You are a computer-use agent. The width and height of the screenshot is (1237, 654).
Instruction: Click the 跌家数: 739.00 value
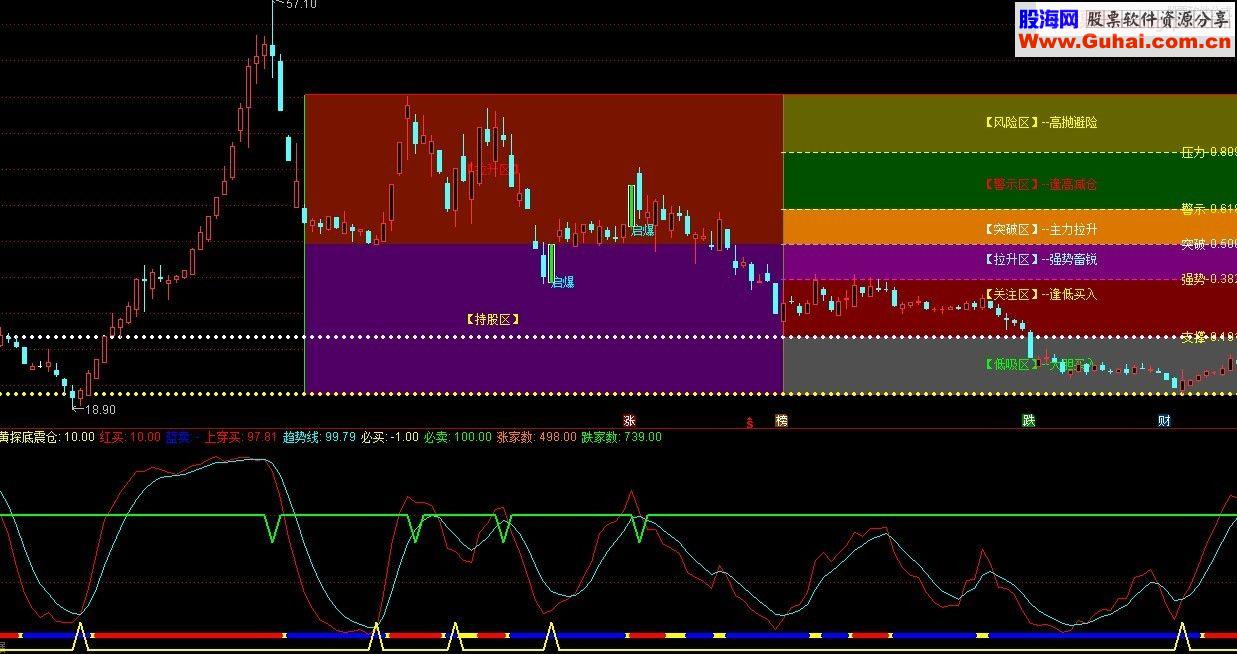pos(621,437)
